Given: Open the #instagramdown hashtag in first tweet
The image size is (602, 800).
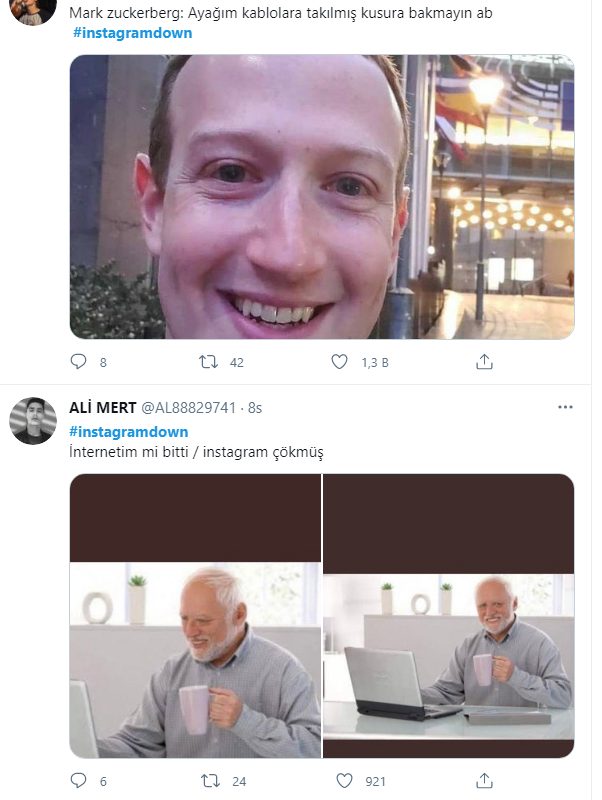Looking at the screenshot, I should pyautogui.click(x=133, y=33).
